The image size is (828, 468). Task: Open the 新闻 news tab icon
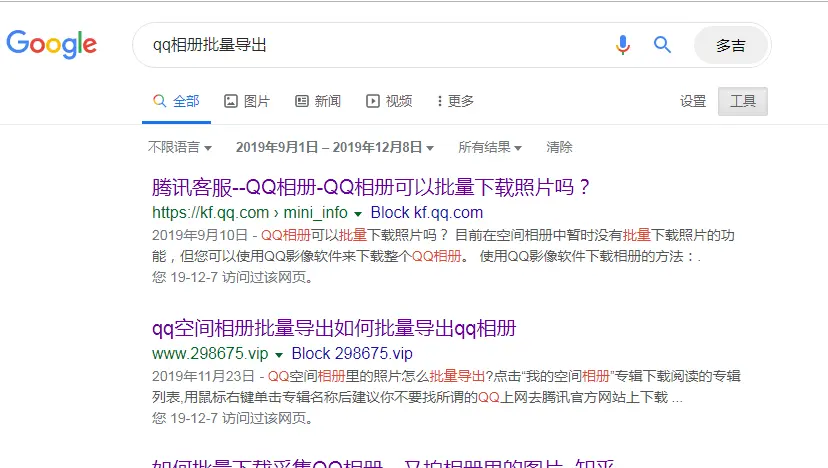tap(302, 101)
